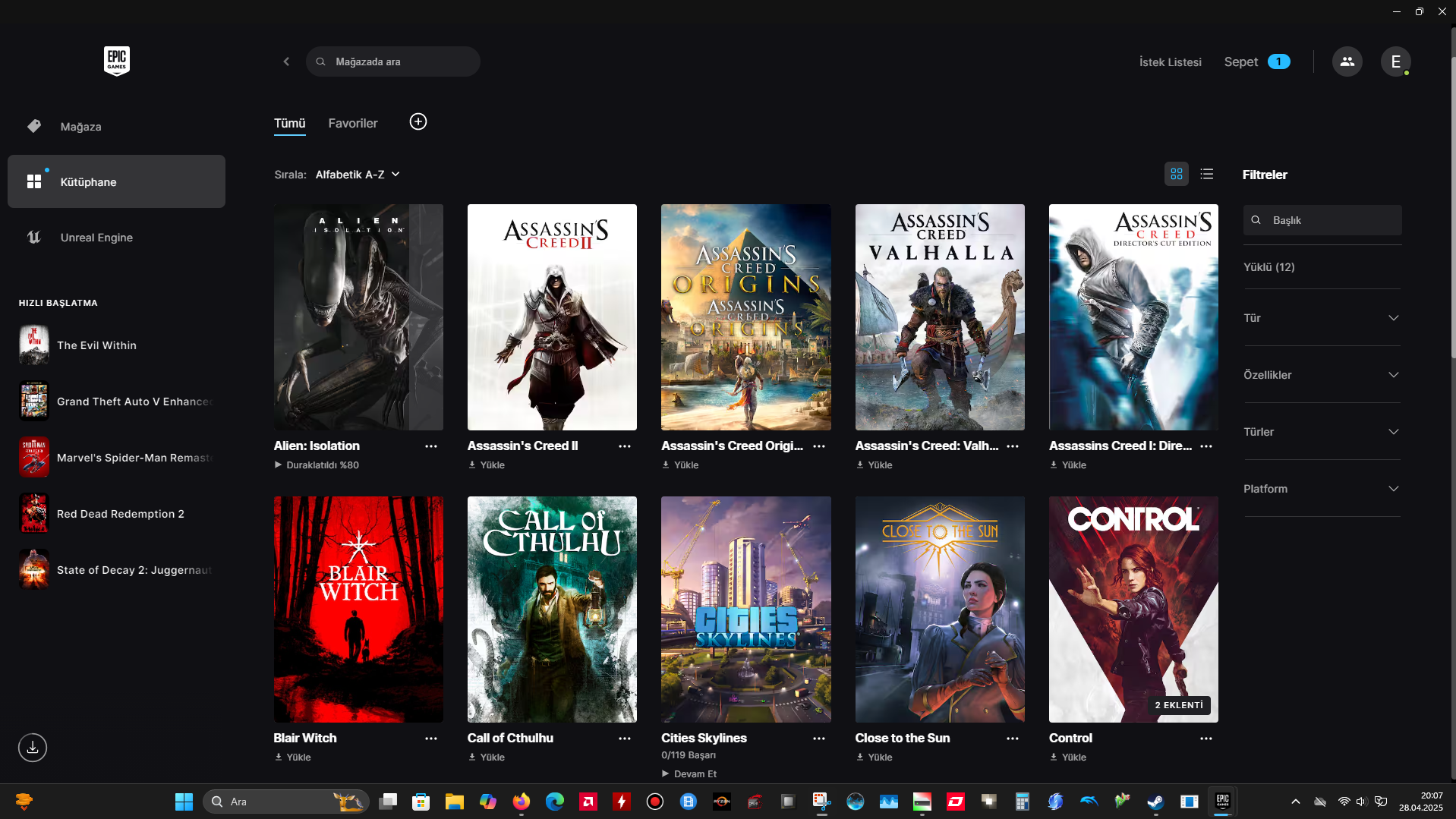
Task: Click the Windows taskbar search box
Action: point(286,802)
